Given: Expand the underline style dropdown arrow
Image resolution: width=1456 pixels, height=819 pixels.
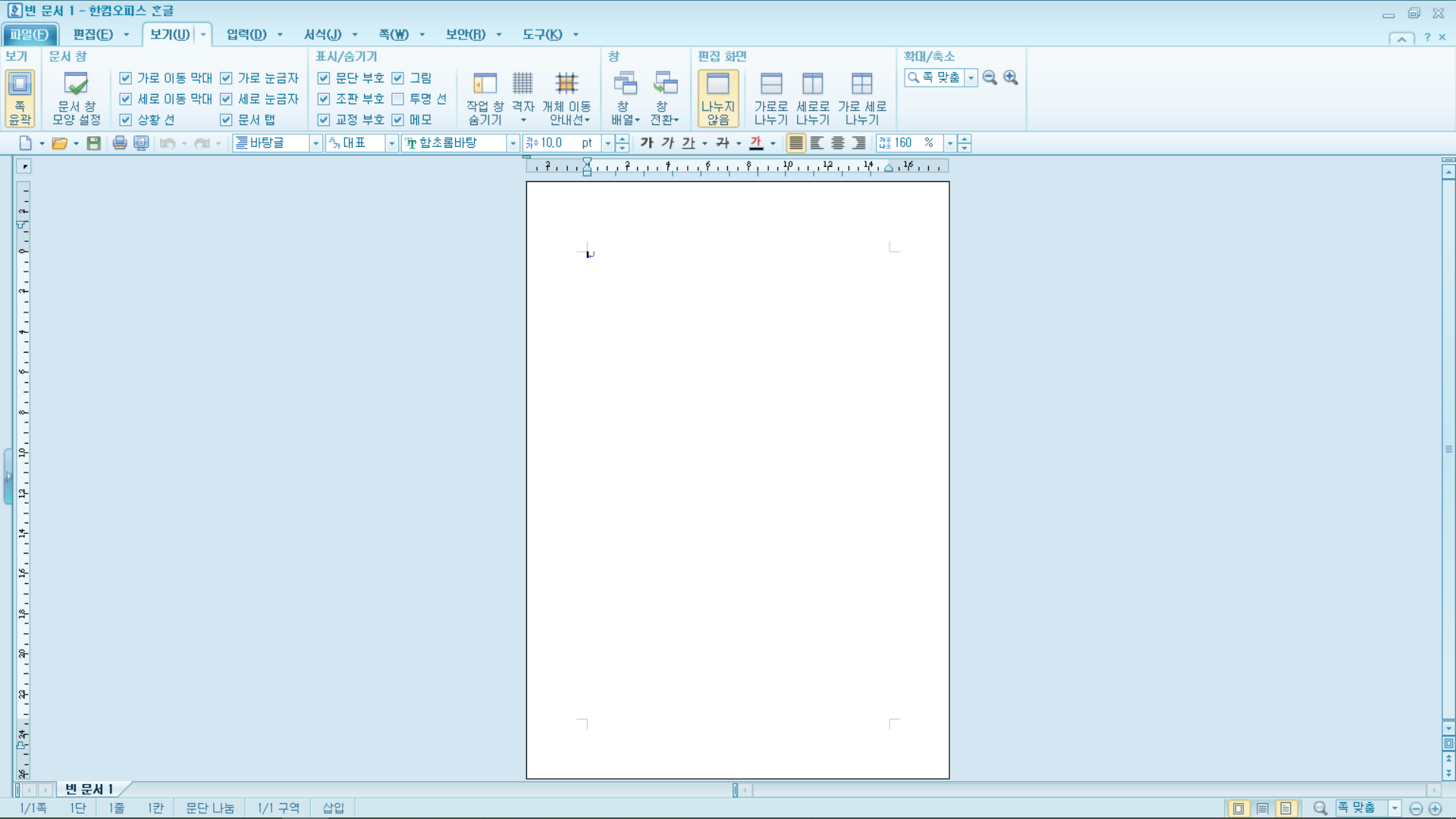Looking at the screenshot, I should (x=704, y=143).
